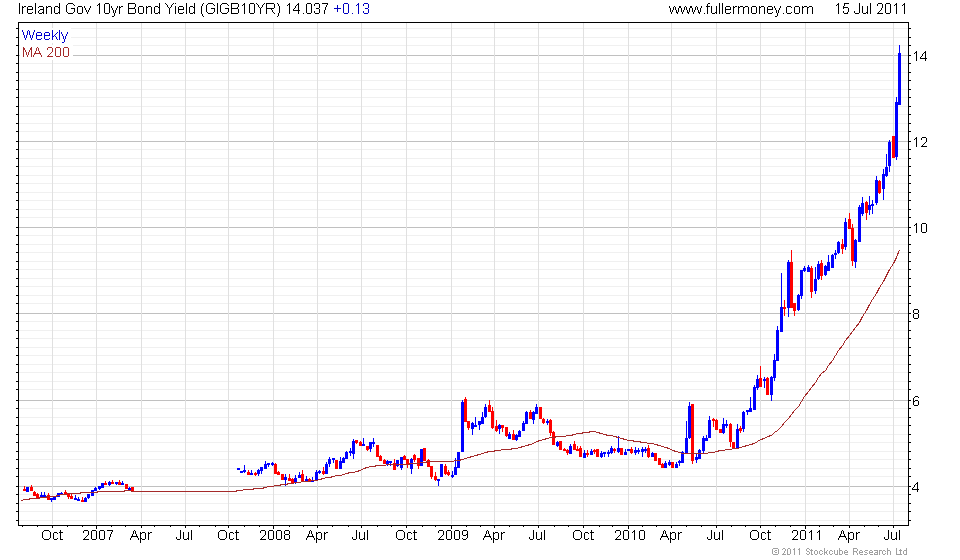Select the 14 mark on the y-axis

tap(920, 56)
